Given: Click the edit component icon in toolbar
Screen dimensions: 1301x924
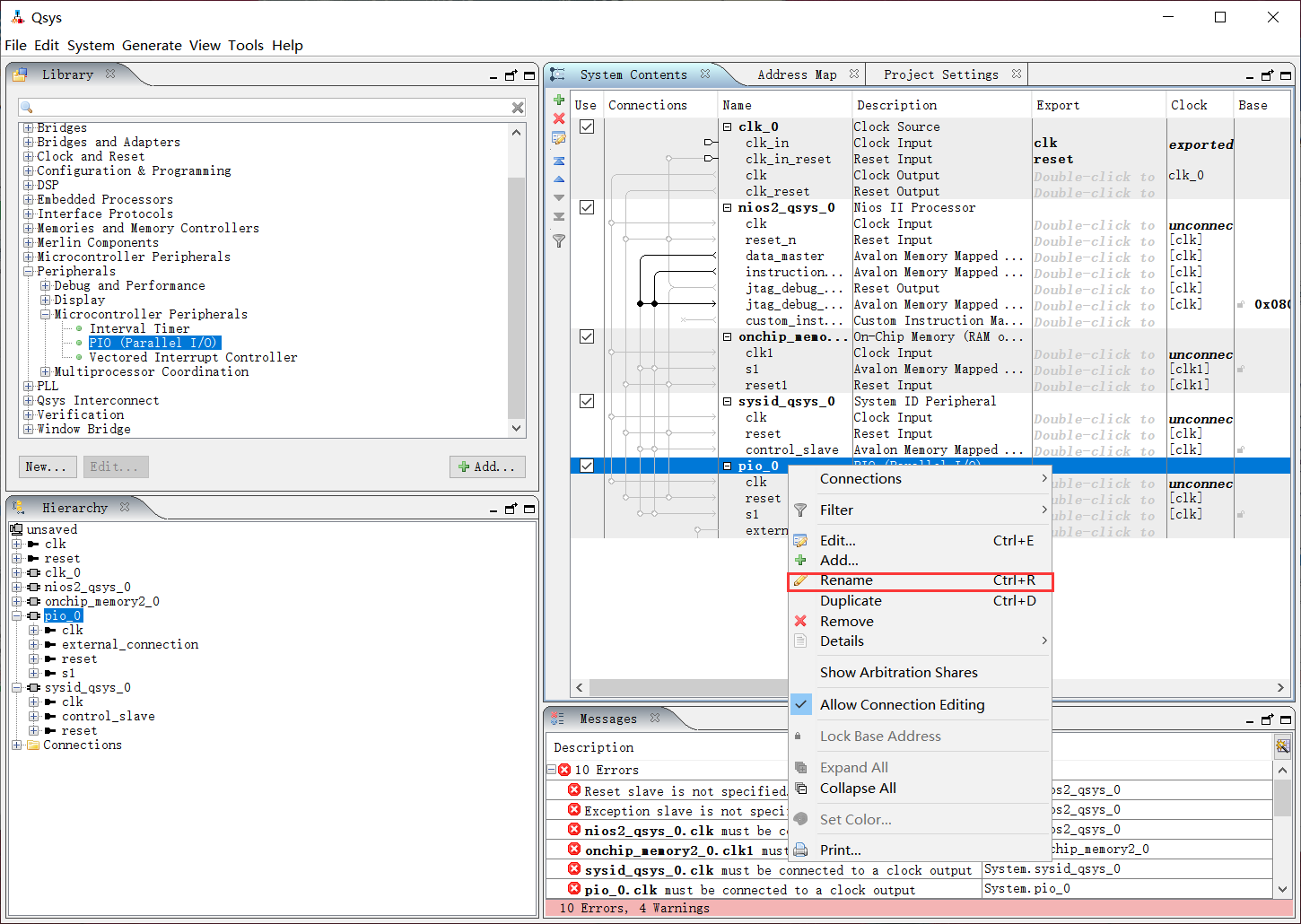Looking at the screenshot, I should coord(559,138).
